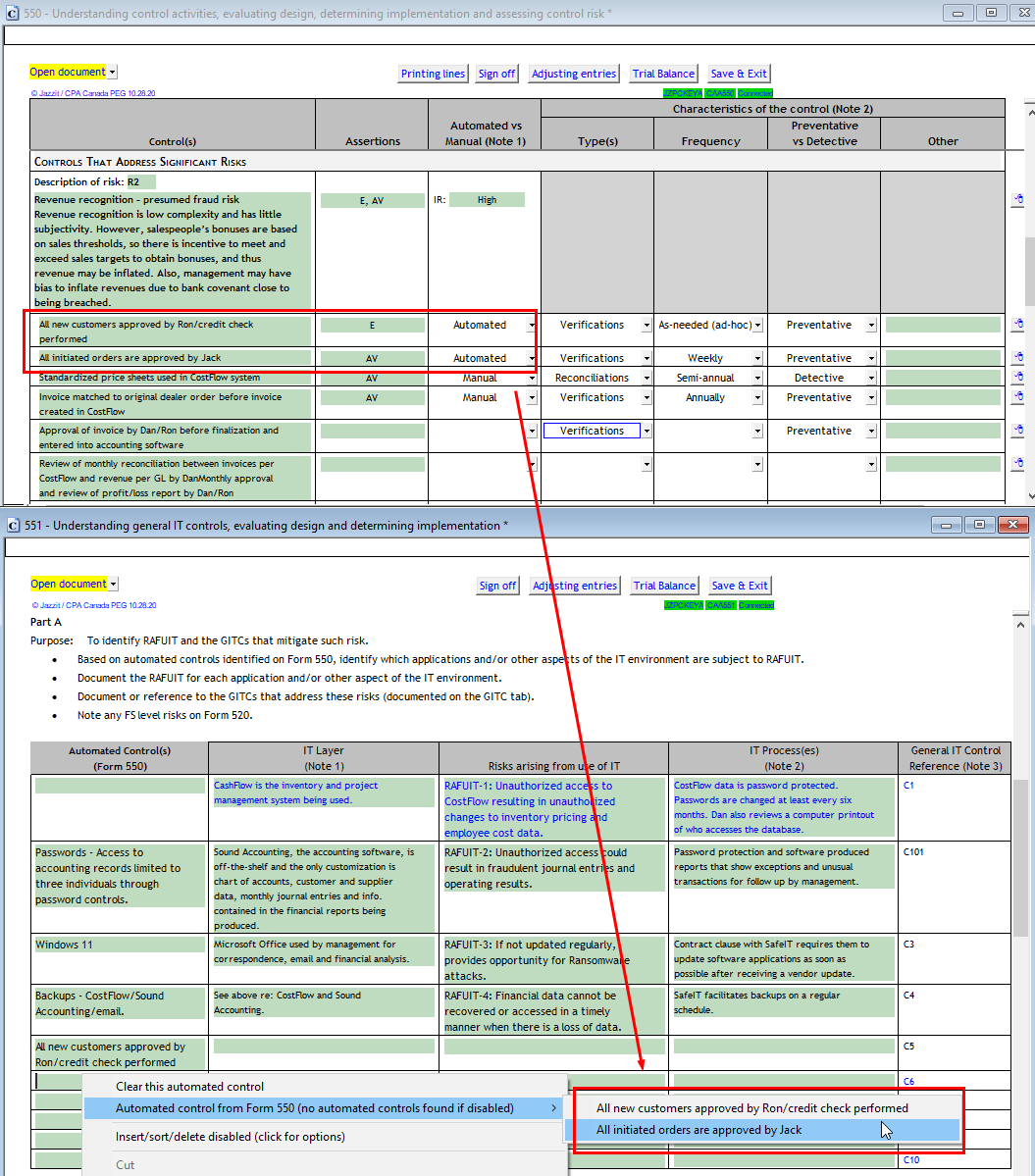1035x1176 pixels.
Task: Click Sign off button in 550 window
Action: [x=496, y=74]
